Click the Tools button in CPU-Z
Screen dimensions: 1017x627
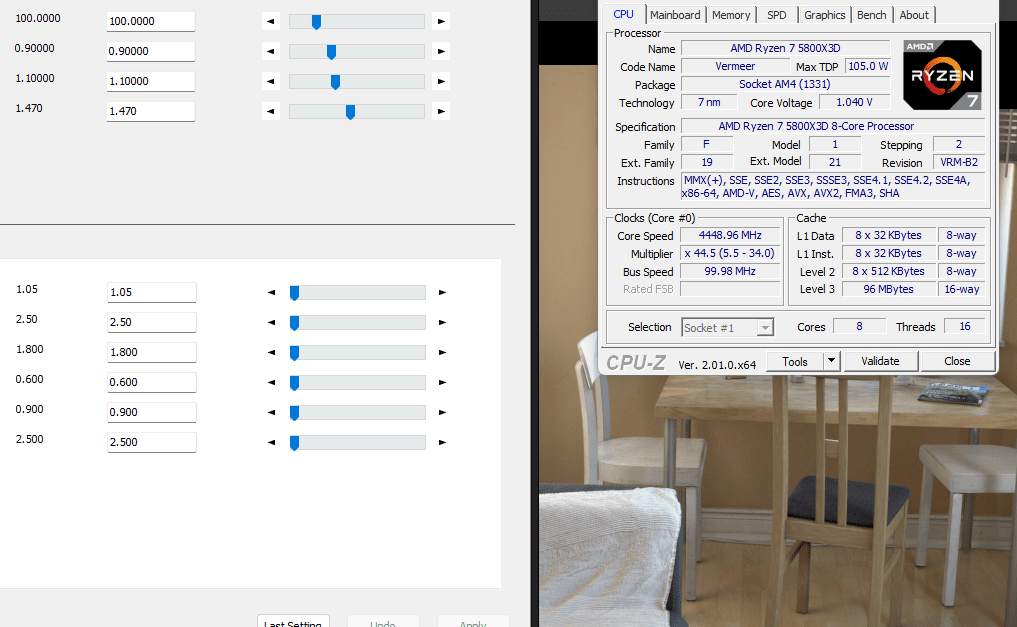[795, 361]
